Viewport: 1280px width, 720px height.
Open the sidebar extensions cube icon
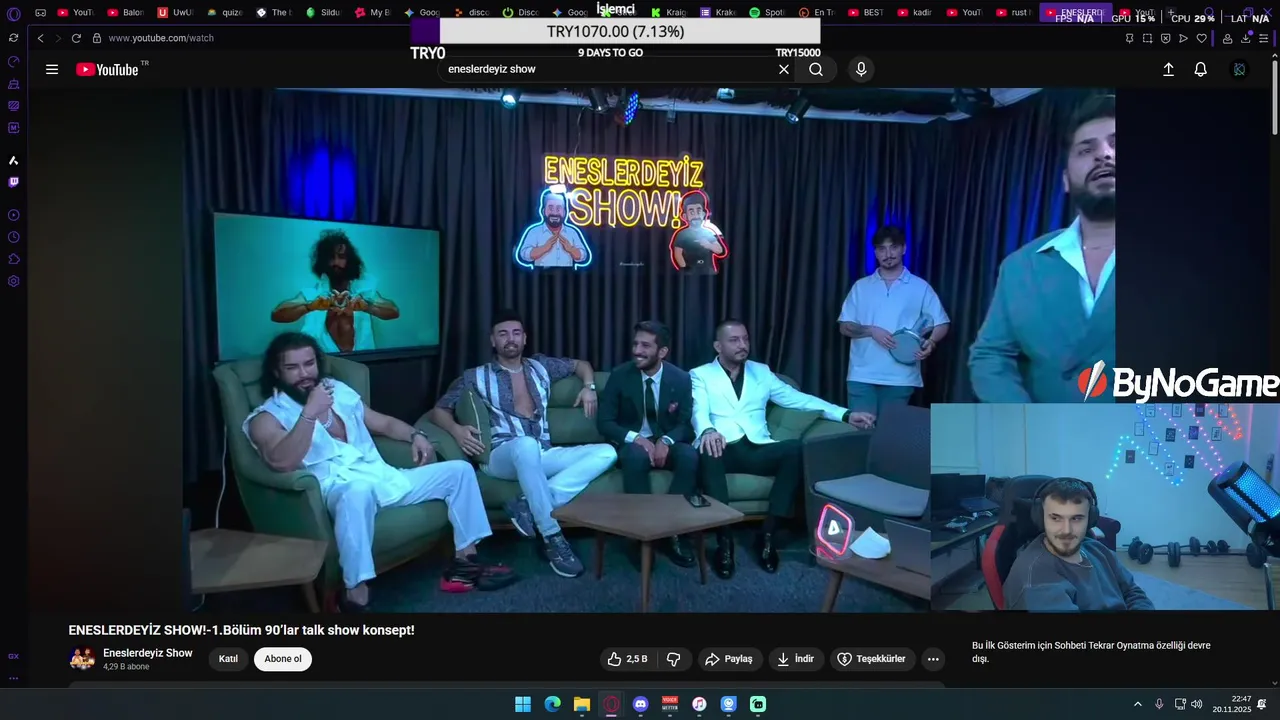point(13,259)
